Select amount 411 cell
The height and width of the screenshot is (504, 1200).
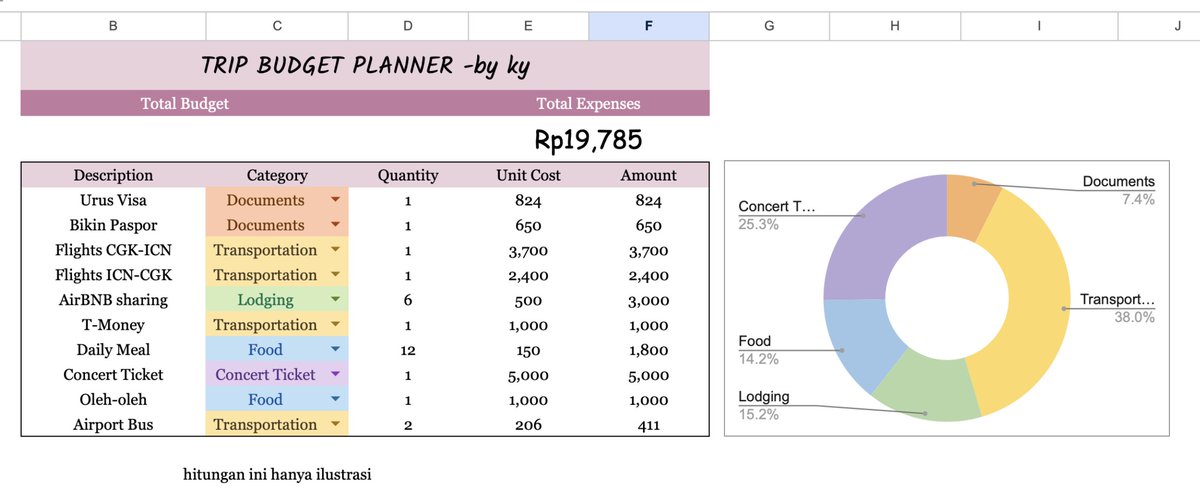(x=648, y=425)
